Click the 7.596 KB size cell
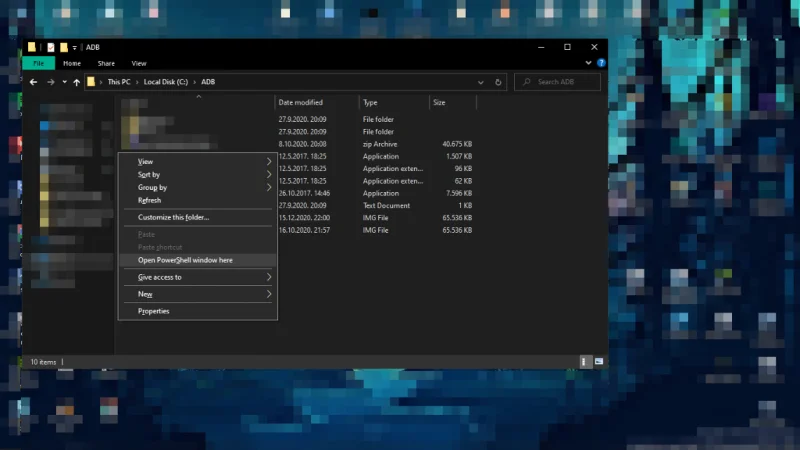 459,193
